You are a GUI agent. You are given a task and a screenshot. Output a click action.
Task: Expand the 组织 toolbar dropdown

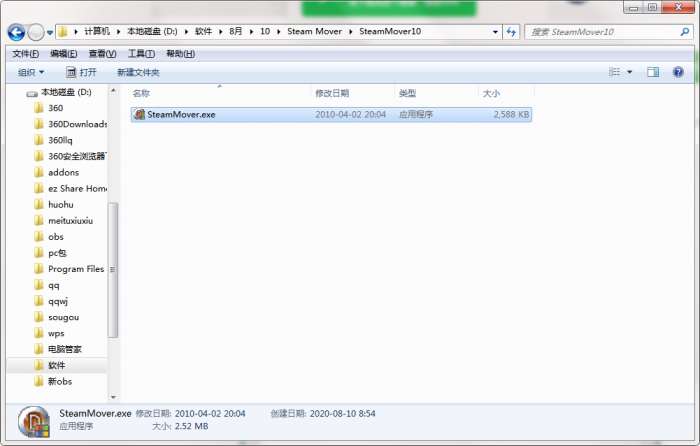pyautogui.click(x=31, y=72)
